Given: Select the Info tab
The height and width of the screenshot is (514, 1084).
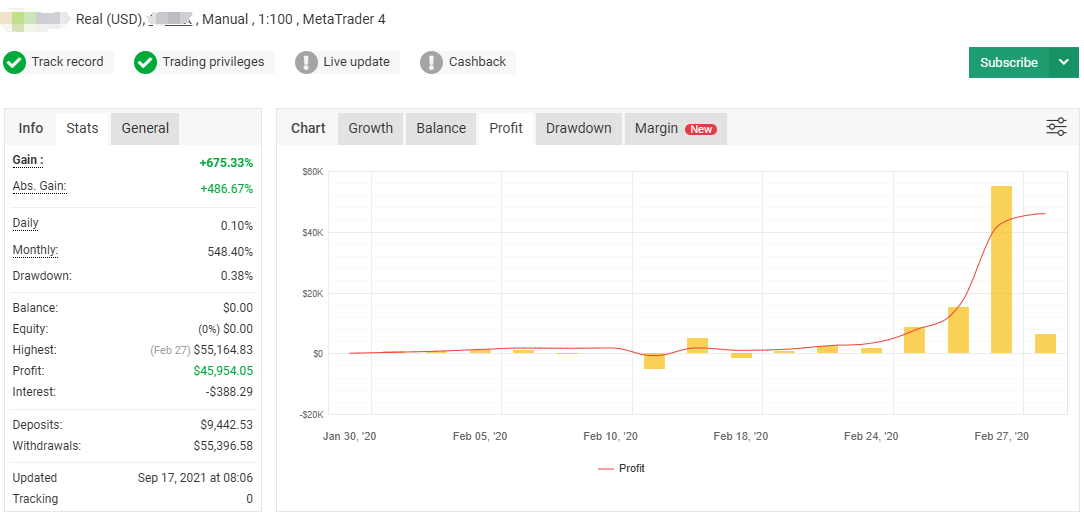Looking at the screenshot, I should [31, 128].
